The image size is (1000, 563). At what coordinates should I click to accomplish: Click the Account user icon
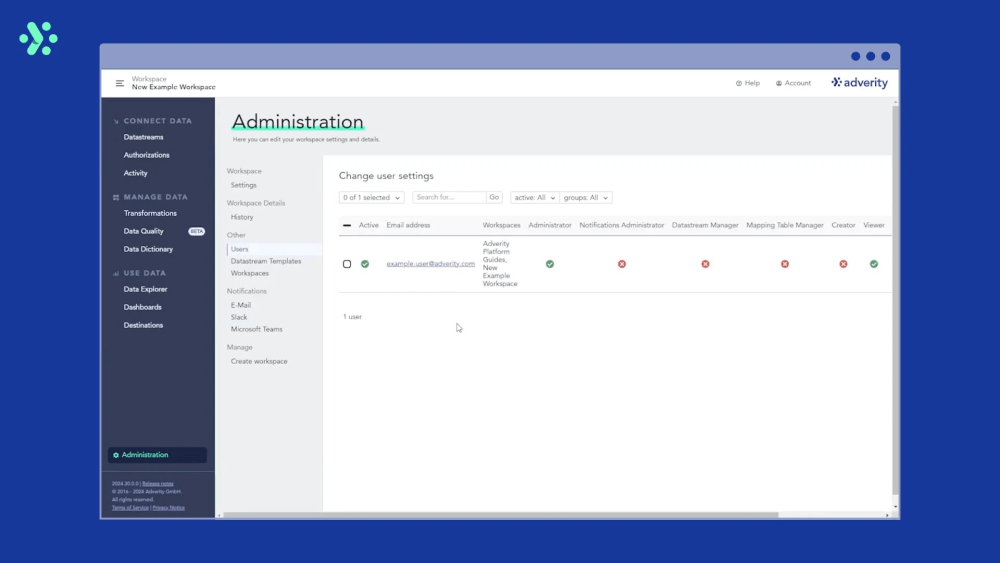779,84
